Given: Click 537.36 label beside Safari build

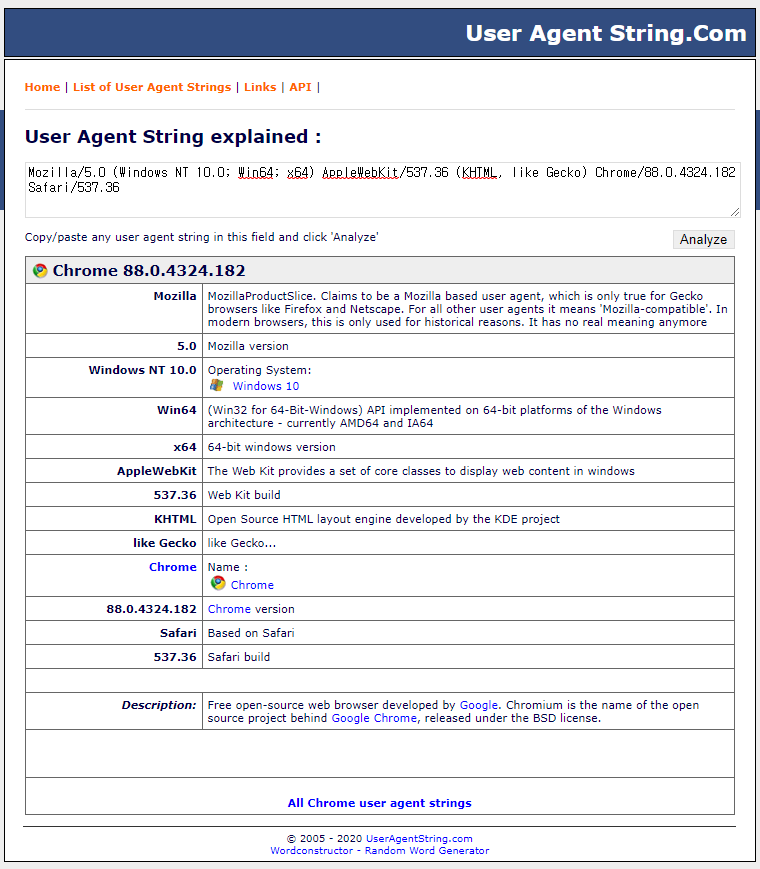Looking at the screenshot, I should 175,657.
